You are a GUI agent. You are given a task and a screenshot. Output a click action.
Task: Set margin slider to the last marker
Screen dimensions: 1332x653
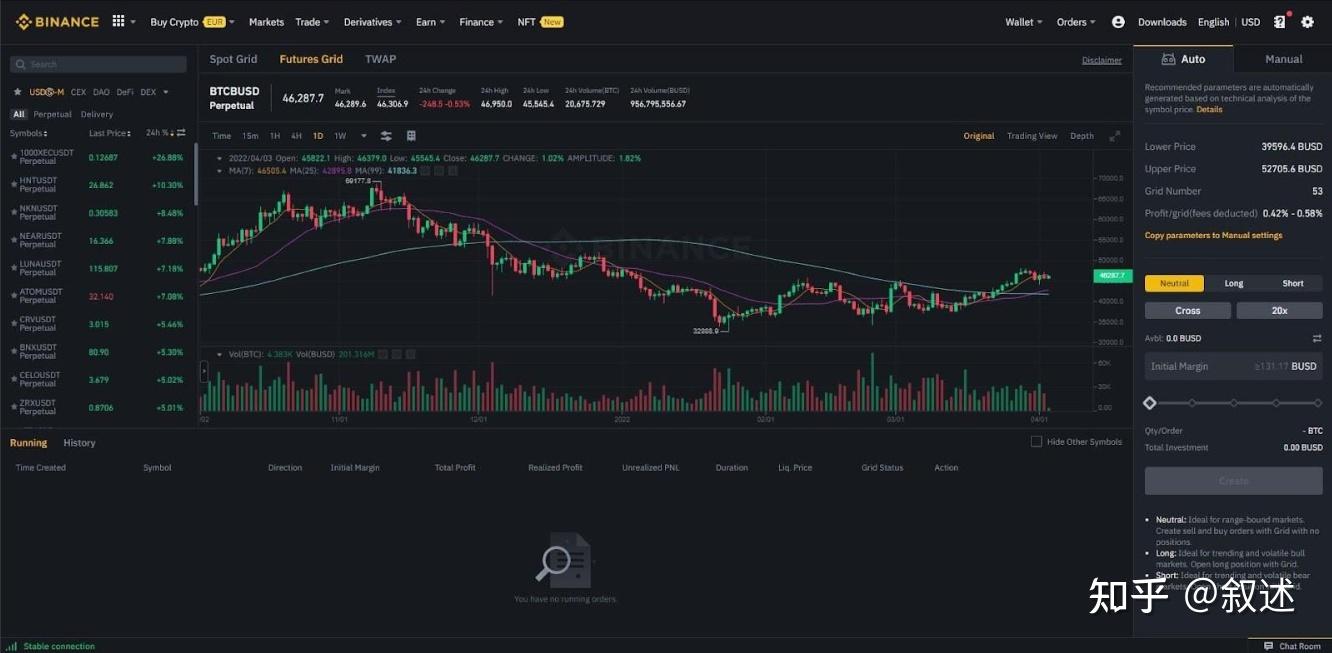(x=1318, y=403)
